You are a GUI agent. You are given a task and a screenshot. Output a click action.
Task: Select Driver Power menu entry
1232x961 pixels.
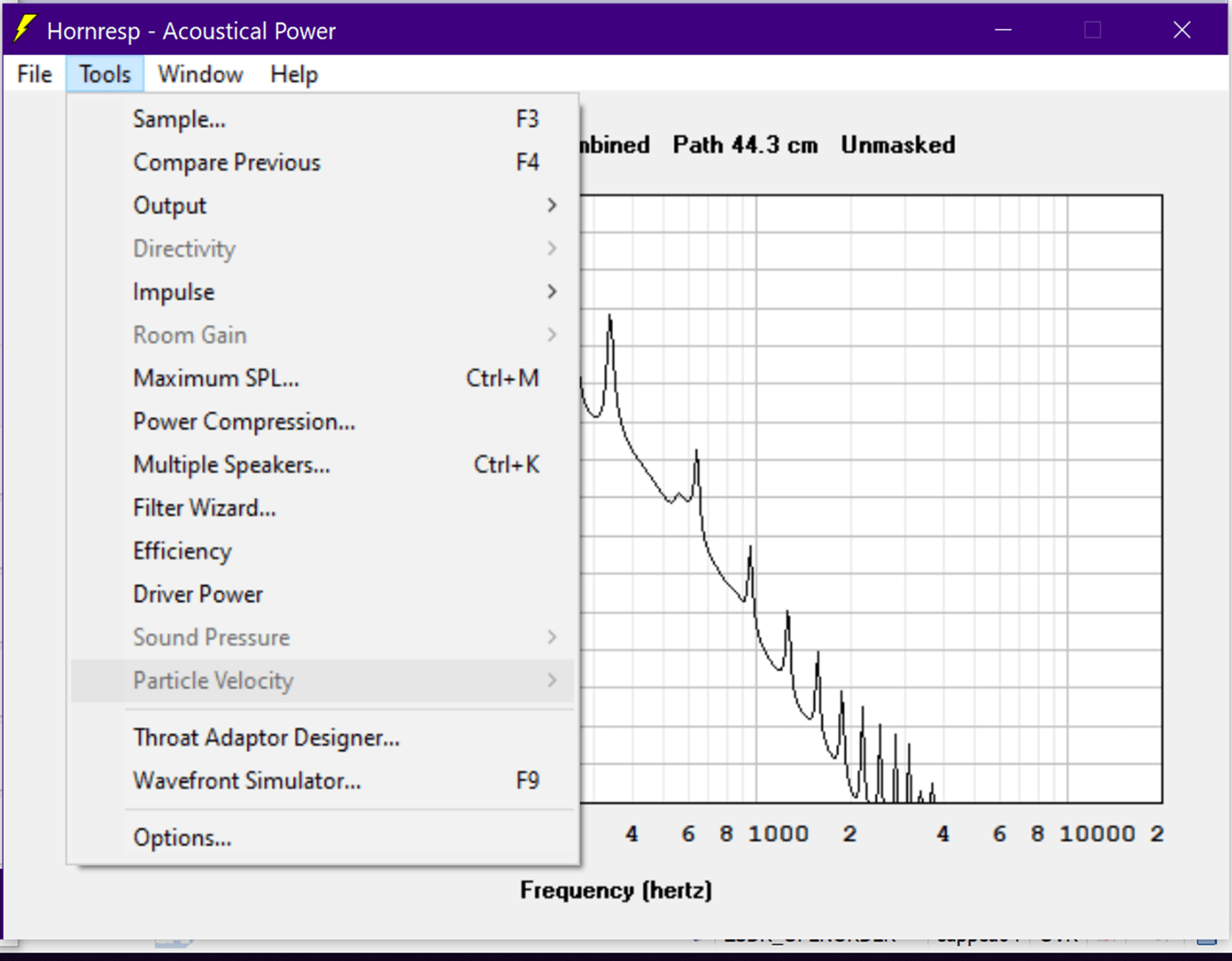coord(322,594)
